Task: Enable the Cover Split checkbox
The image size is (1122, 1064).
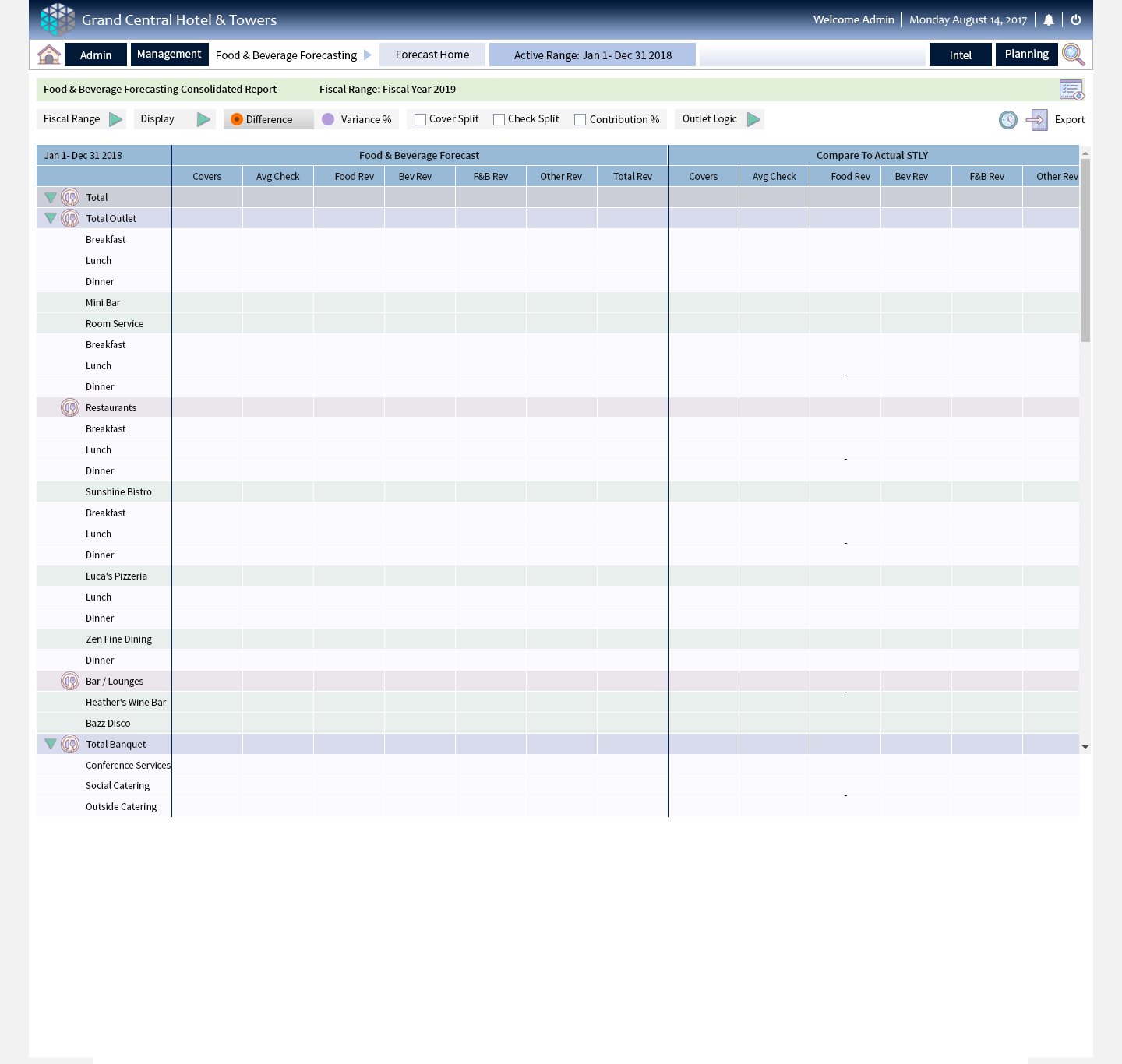Action: click(420, 120)
